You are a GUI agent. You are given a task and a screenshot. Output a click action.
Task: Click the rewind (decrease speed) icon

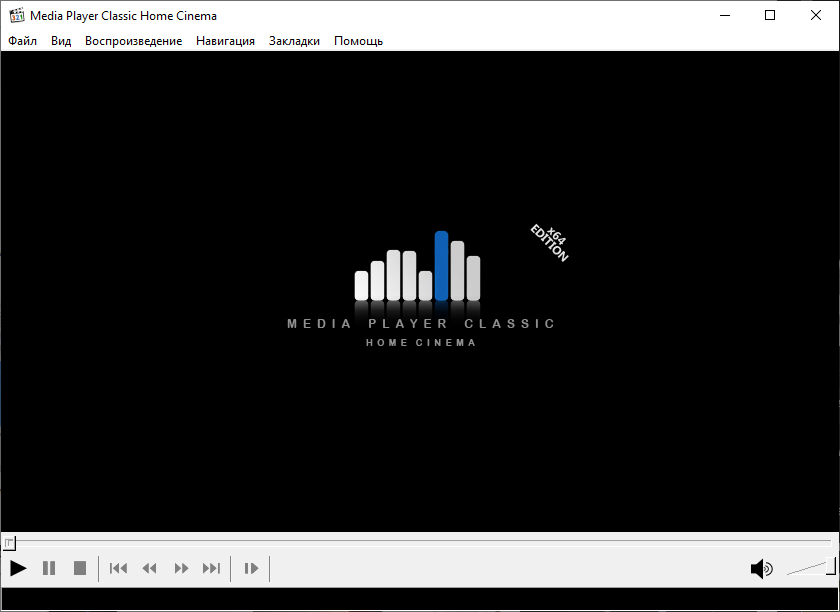point(149,568)
